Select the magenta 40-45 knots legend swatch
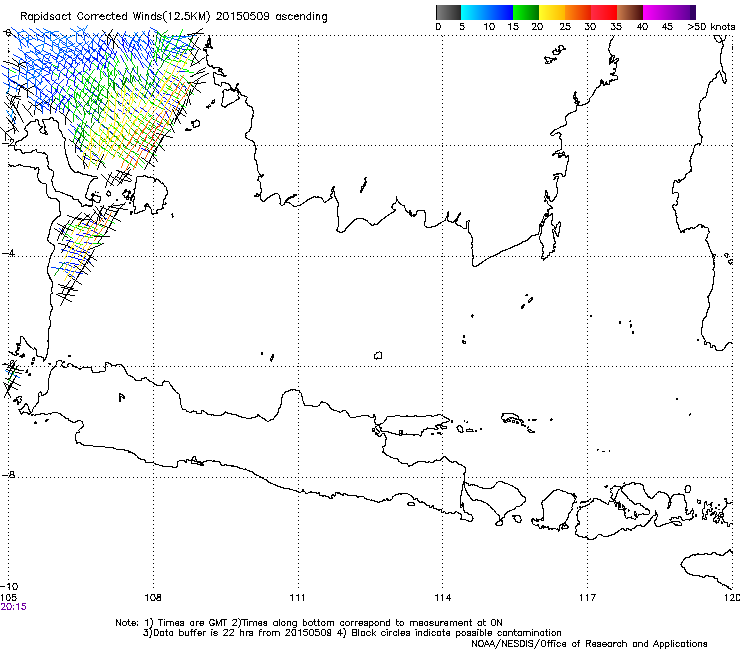Viewport: 740px width, 650px height. [656, 12]
